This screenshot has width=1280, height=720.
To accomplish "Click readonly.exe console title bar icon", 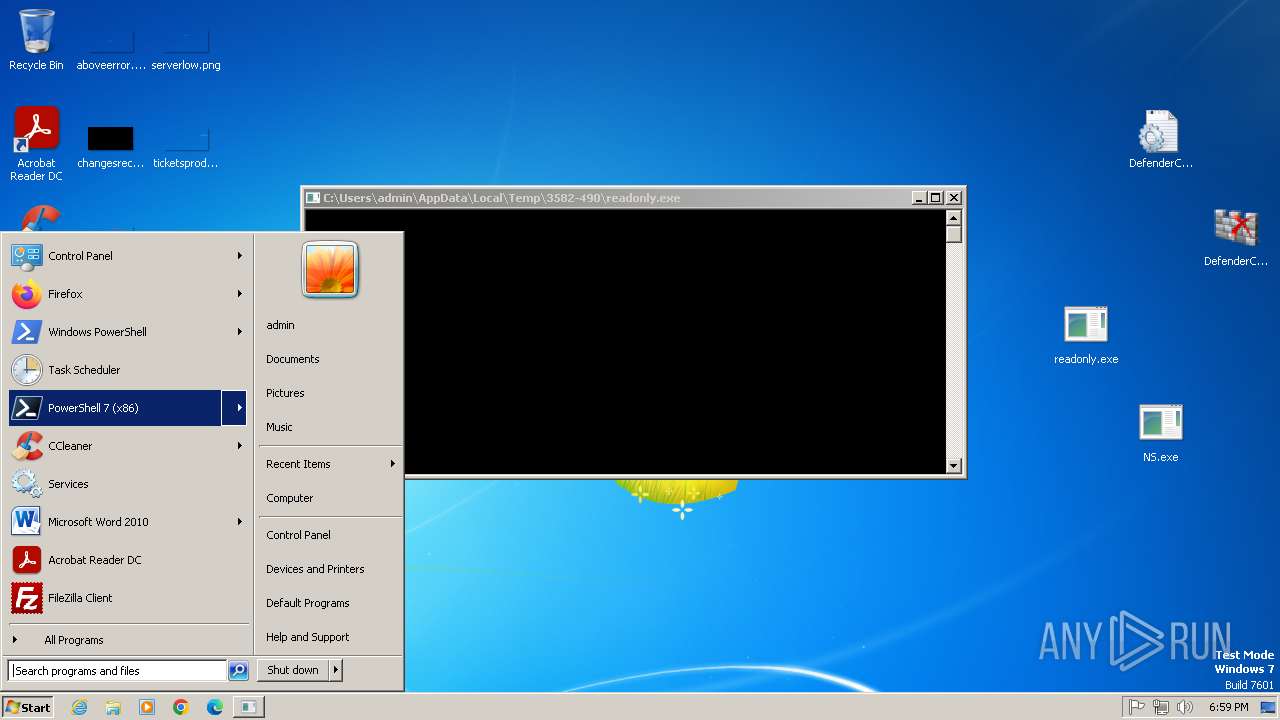I will pos(313,198).
